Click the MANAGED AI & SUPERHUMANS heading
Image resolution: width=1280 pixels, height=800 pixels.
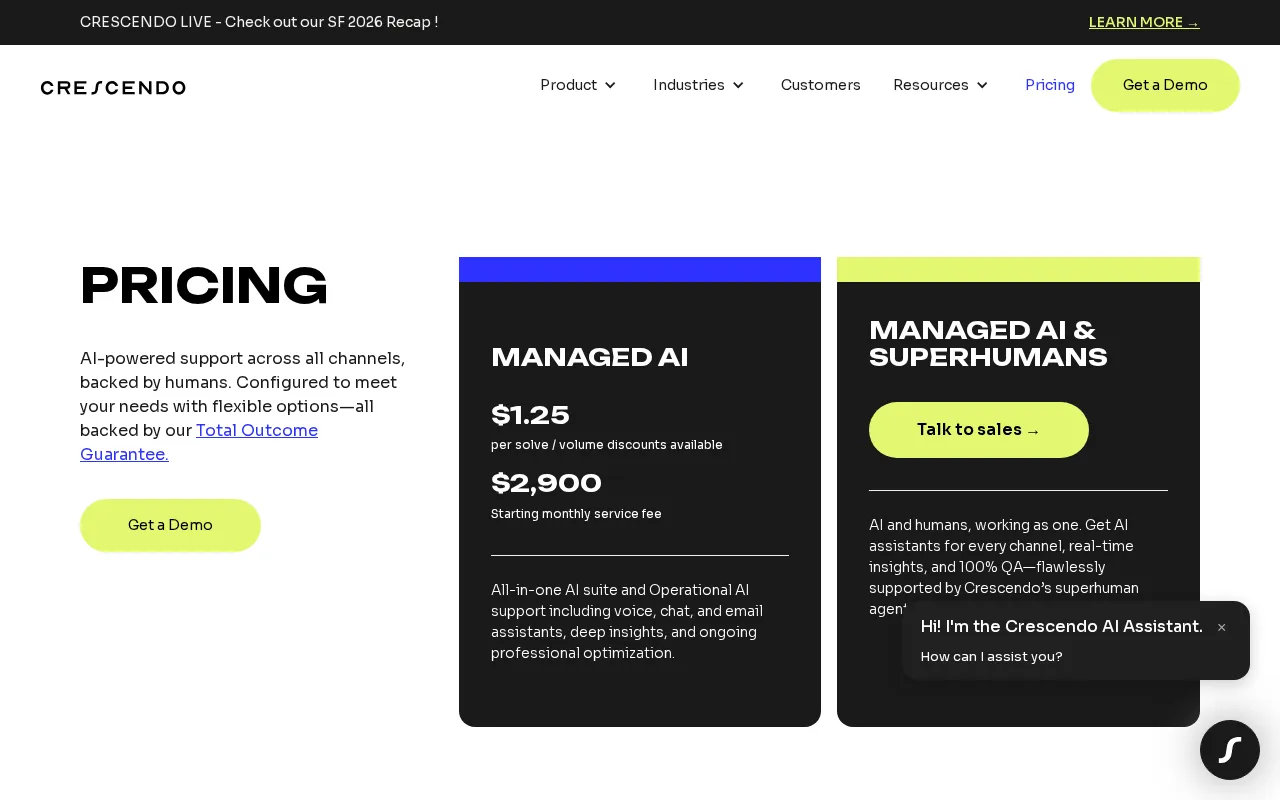click(x=988, y=344)
